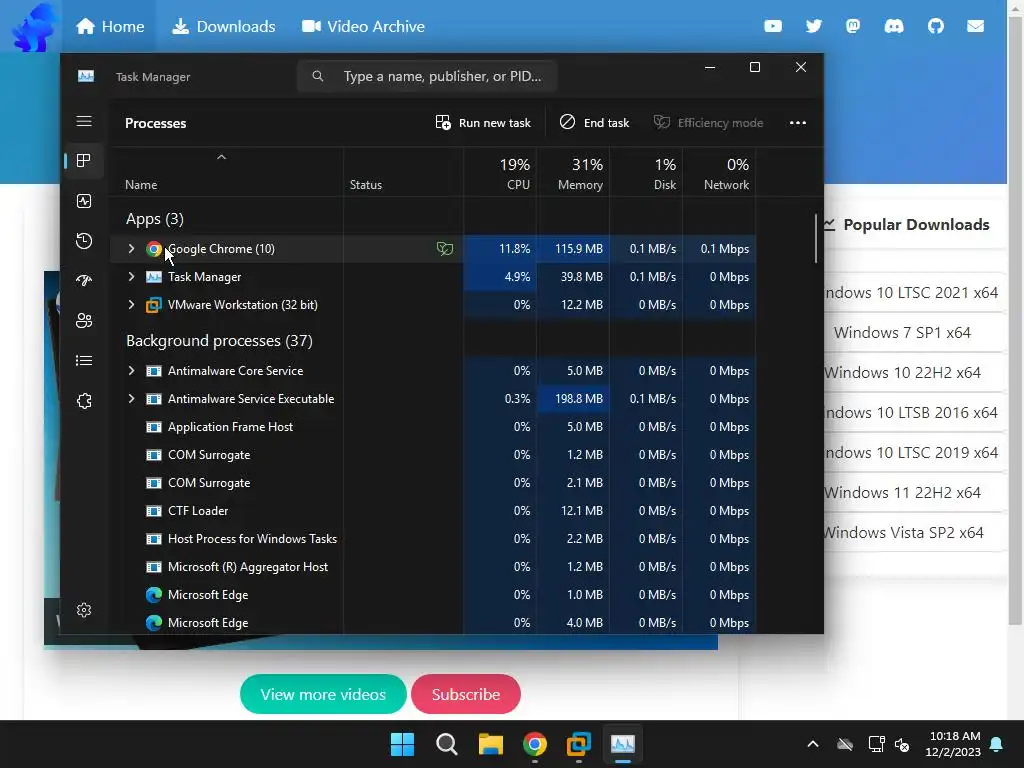Sort processes by CPU column header
1024x768 pixels.
501,173
